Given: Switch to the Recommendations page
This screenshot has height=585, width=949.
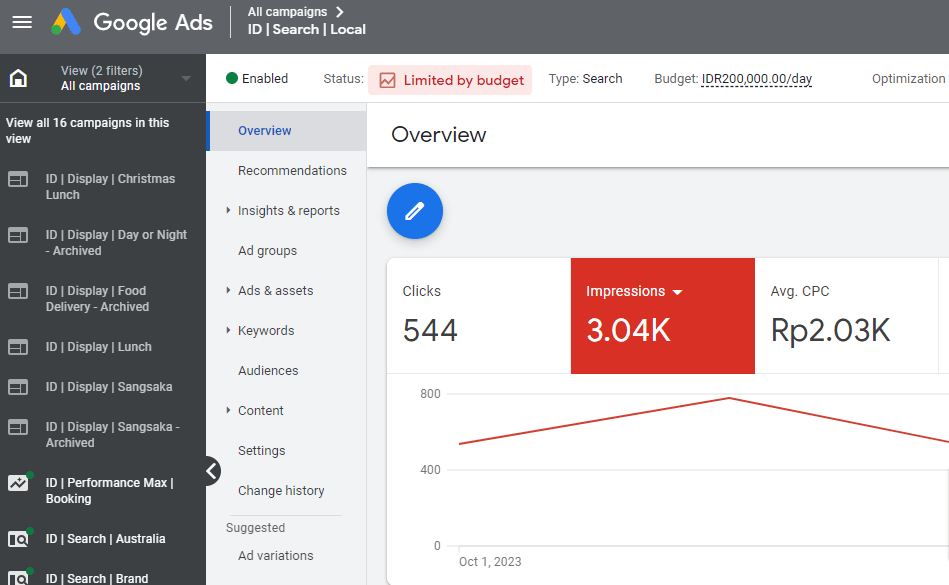Looking at the screenshot, I should (x=291, y=171).
